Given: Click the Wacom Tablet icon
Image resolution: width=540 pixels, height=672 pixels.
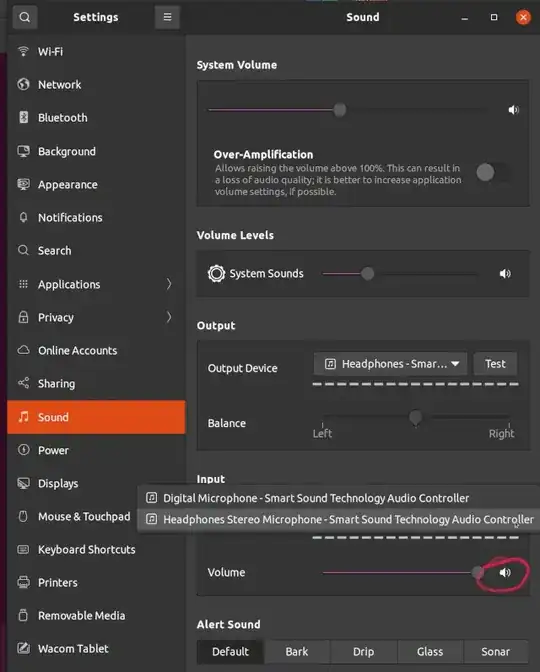Looking at the screenshot, I should (23, 648).
